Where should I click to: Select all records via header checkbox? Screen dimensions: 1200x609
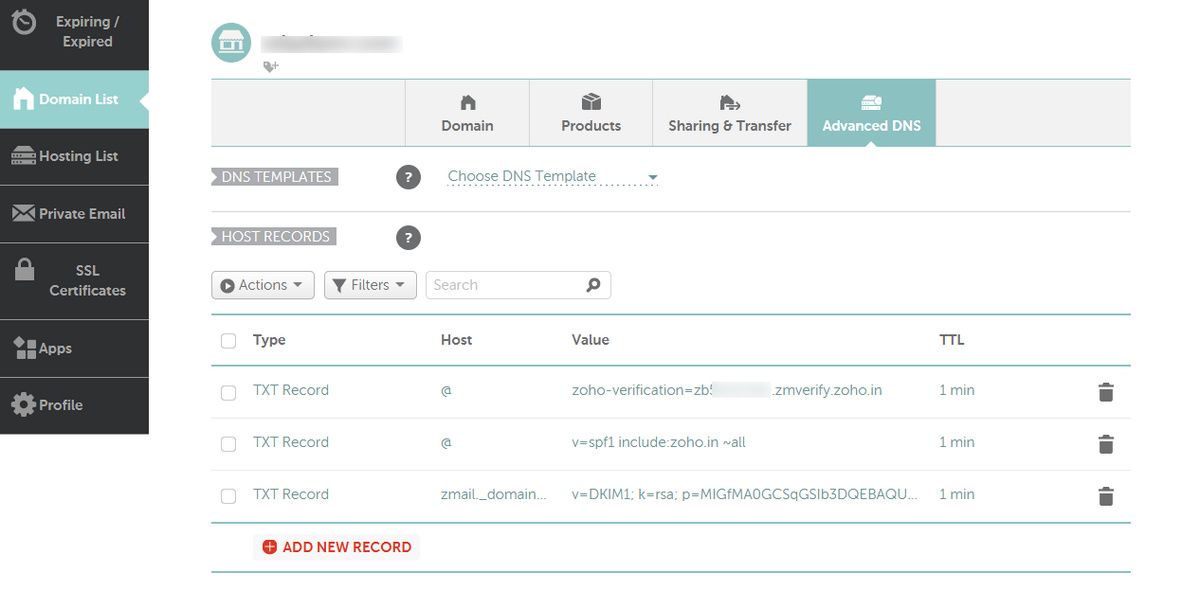[228, 340]
